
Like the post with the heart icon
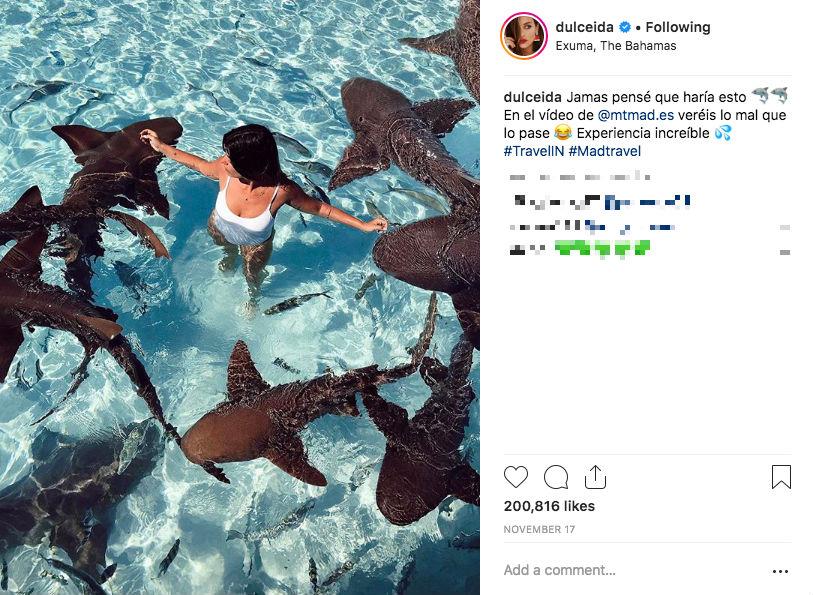[516, 477]
